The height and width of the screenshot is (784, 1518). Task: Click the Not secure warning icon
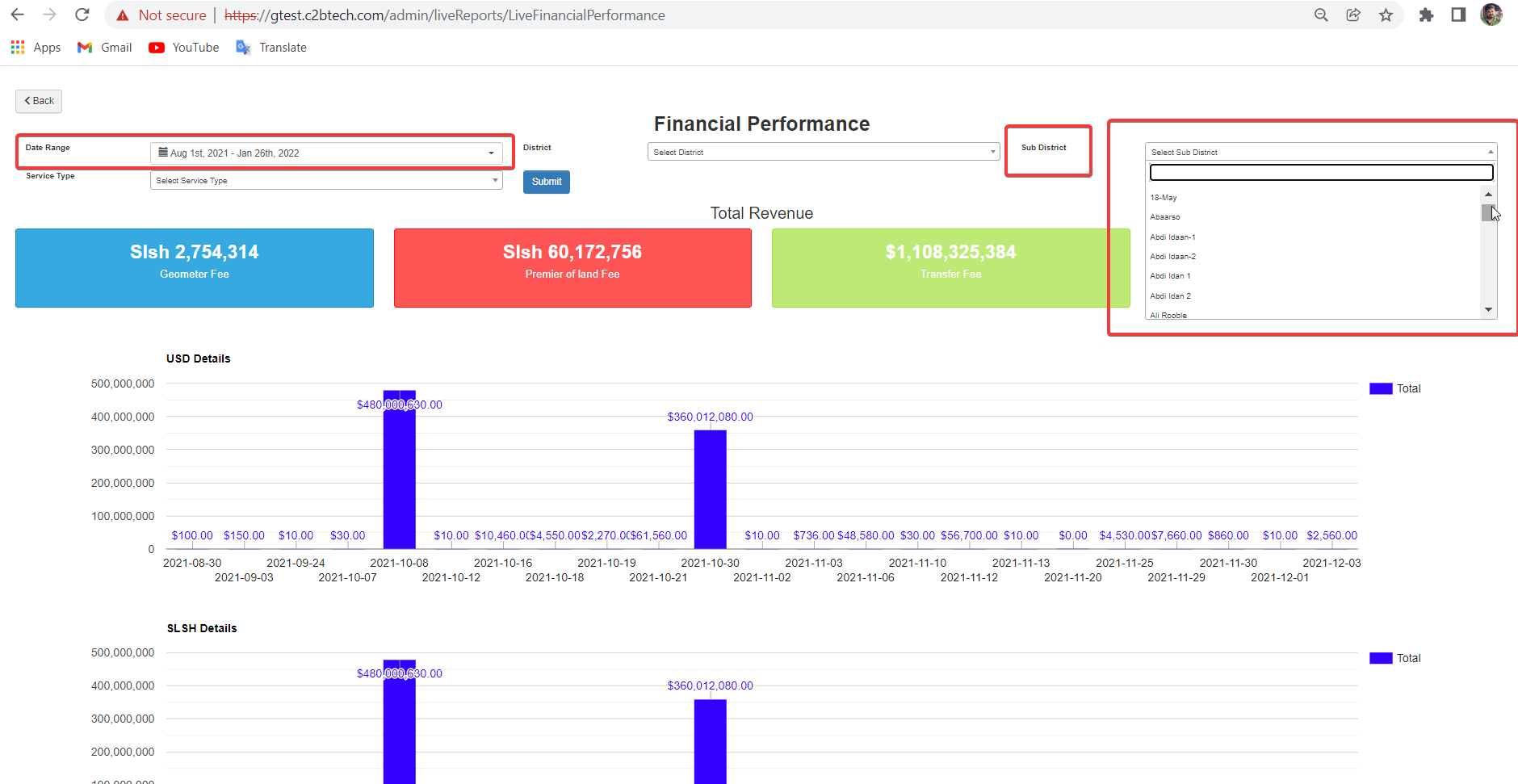[x=123, y=15]
